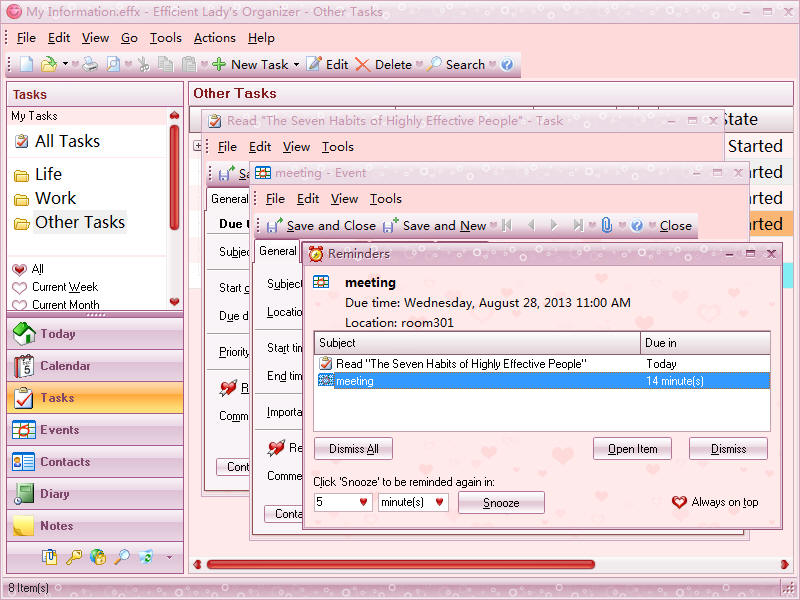Click the Snooze button
The height and width of the screenshot is (600, 800).
(x=500, y=502)
